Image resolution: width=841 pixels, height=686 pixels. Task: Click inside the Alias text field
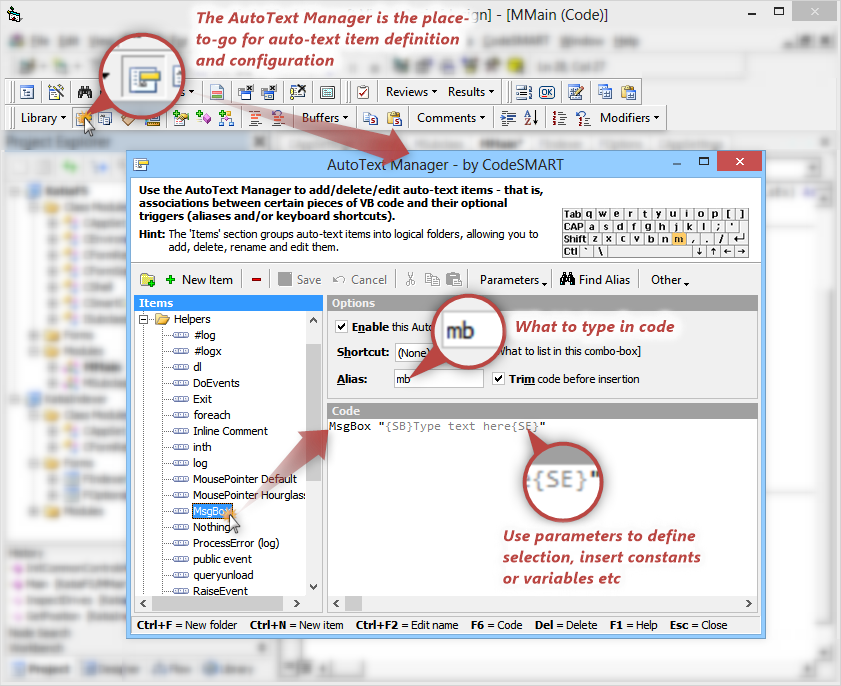tap(439, 379)
